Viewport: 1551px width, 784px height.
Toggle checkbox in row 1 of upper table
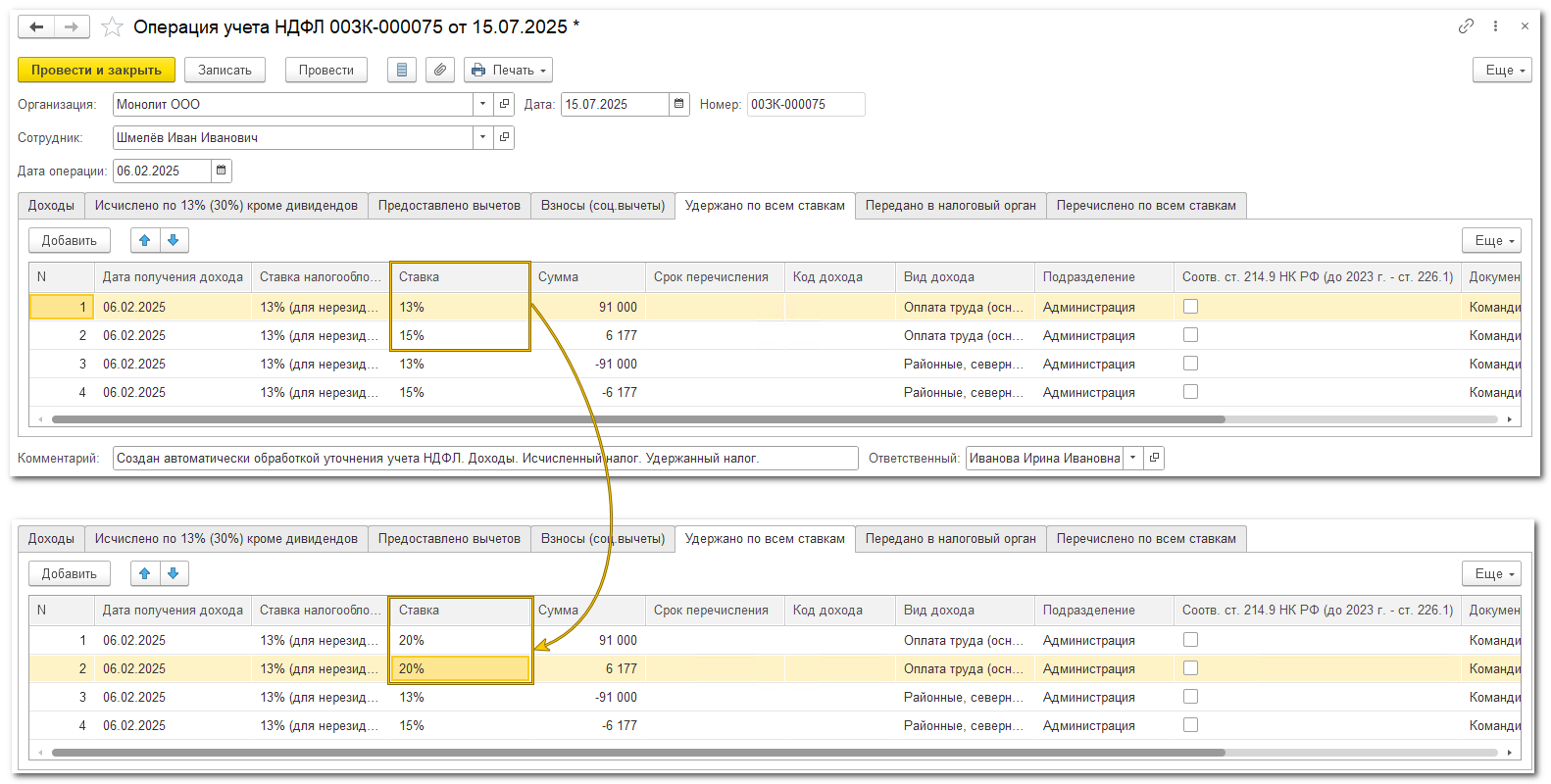(1190, 307)
